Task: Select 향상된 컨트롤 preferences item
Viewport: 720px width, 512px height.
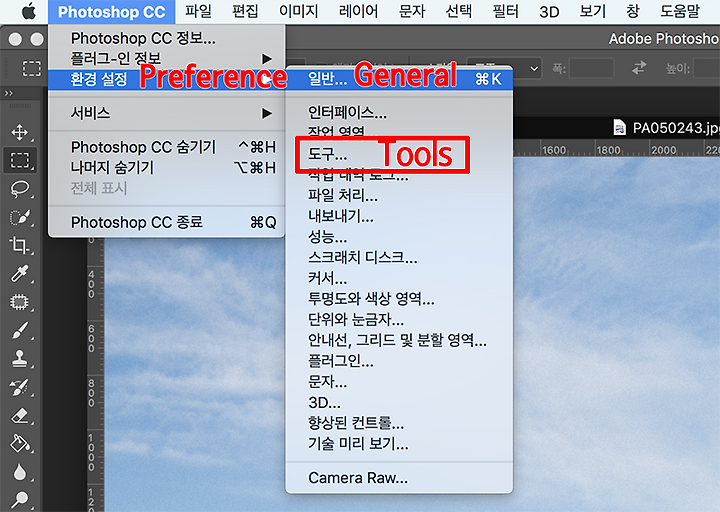Action: click(x=399, y=423)
